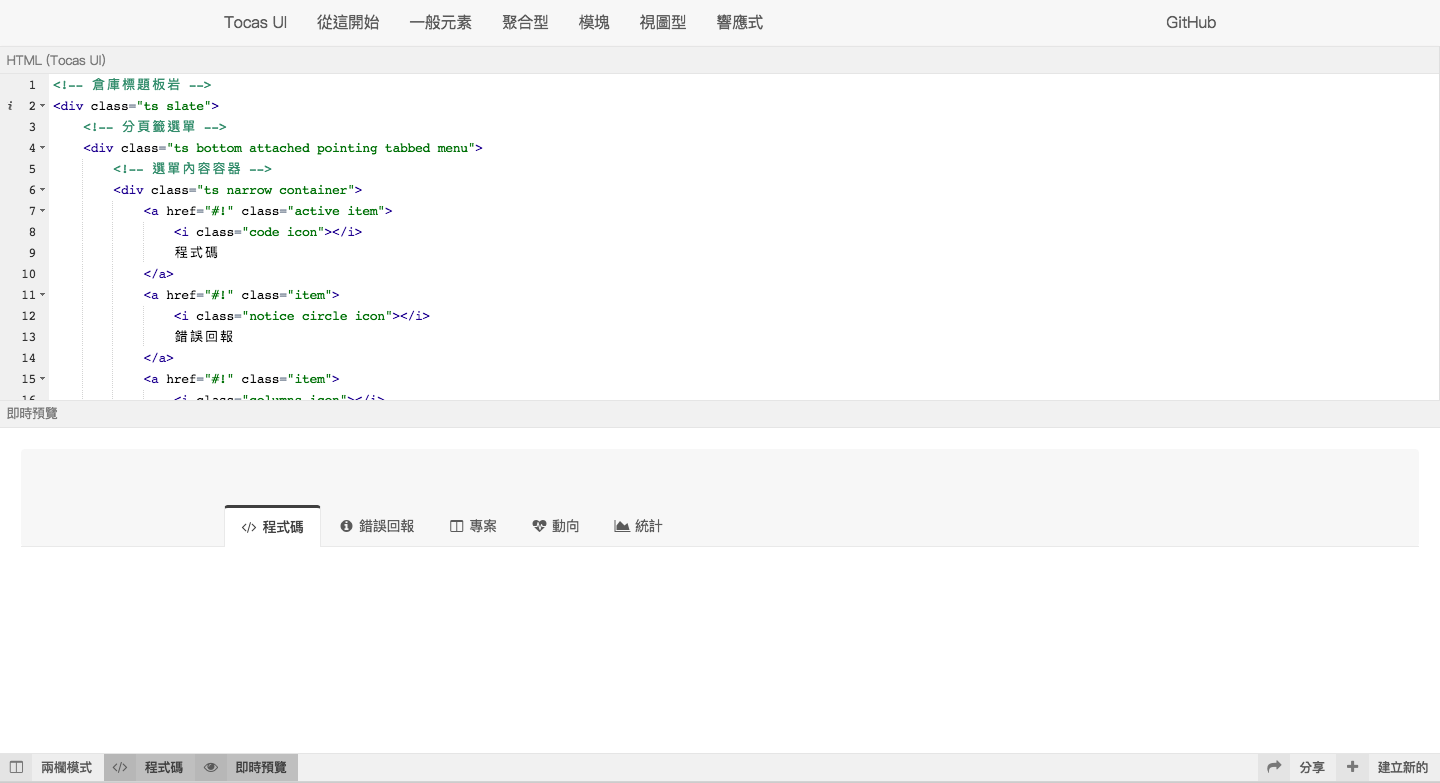Viewport: 1440px width, 783px height.
Task: Open the 模塊 menu
Action: (594, 22)
